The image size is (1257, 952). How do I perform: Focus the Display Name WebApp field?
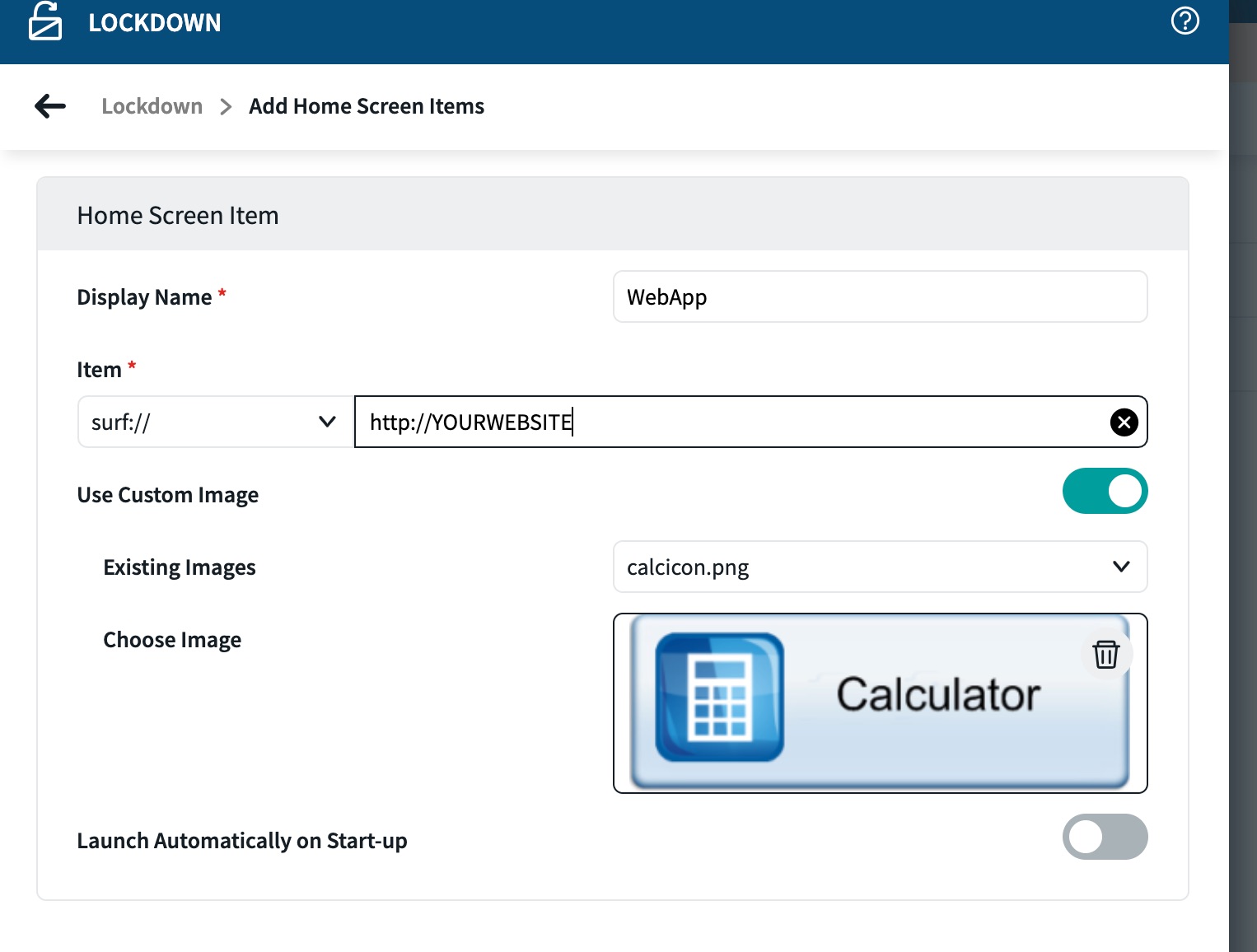[880, 297]
